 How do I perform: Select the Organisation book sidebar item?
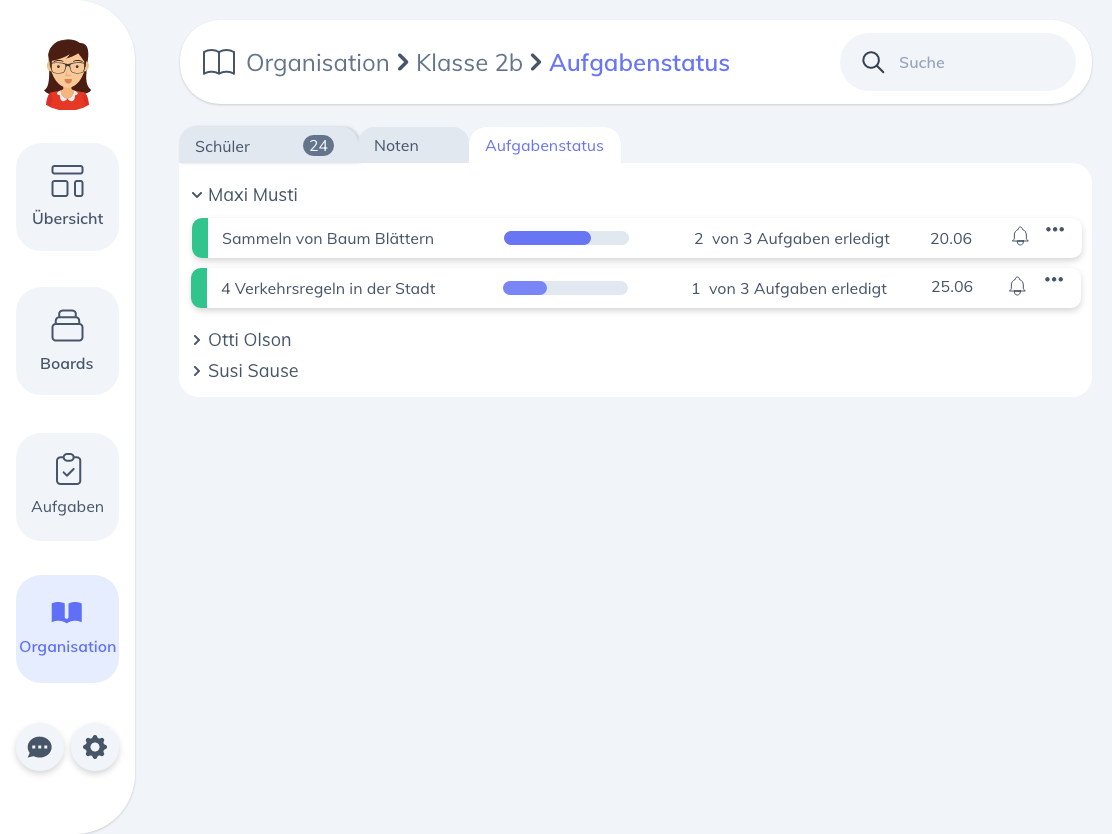pyautogui.click(x=67, y=628)
